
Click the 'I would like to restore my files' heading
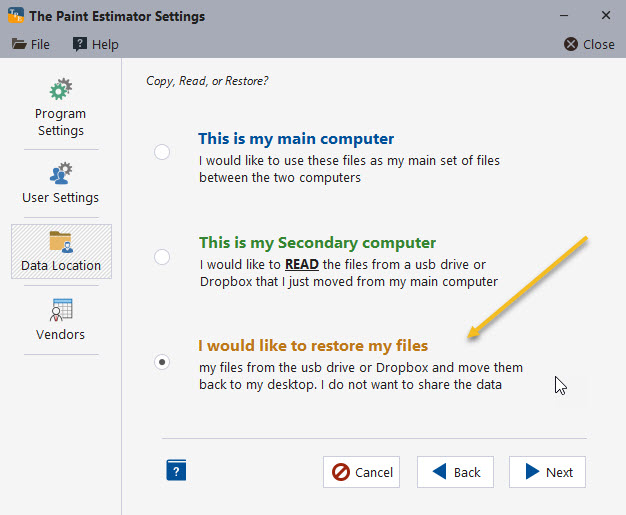[x=313, y=346]
